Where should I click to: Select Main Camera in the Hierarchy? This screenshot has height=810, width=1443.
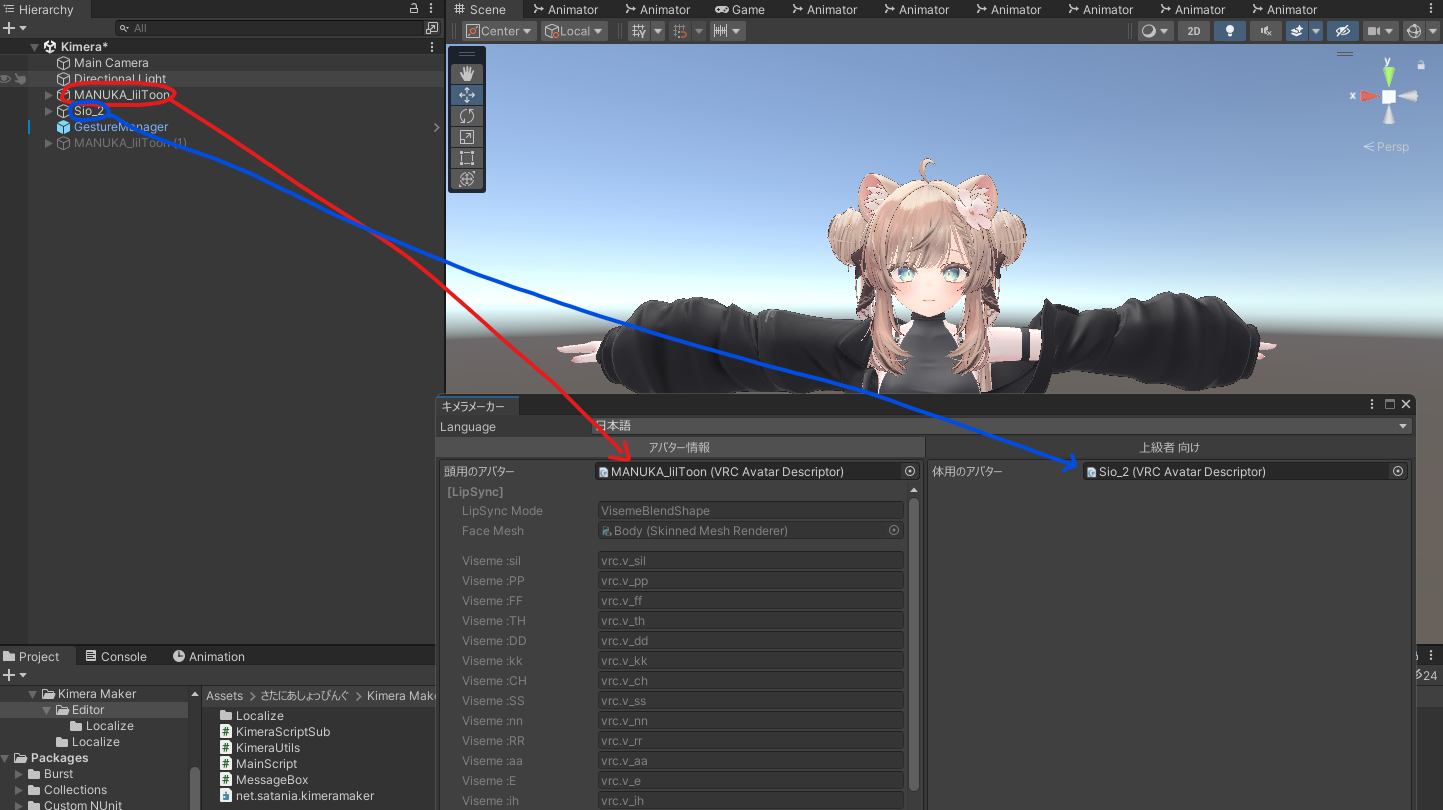[x=111, y=63]
